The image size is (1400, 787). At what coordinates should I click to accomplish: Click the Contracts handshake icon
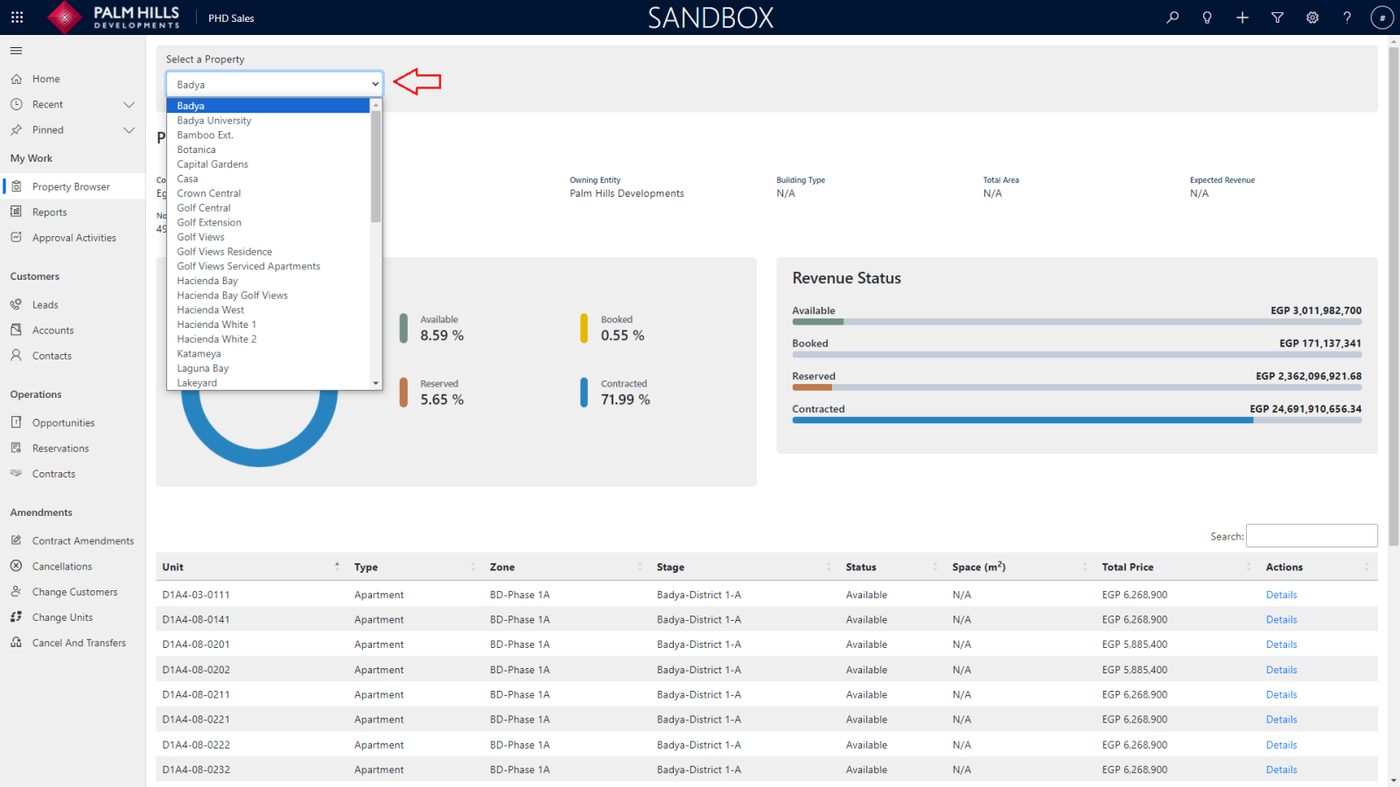16,474
